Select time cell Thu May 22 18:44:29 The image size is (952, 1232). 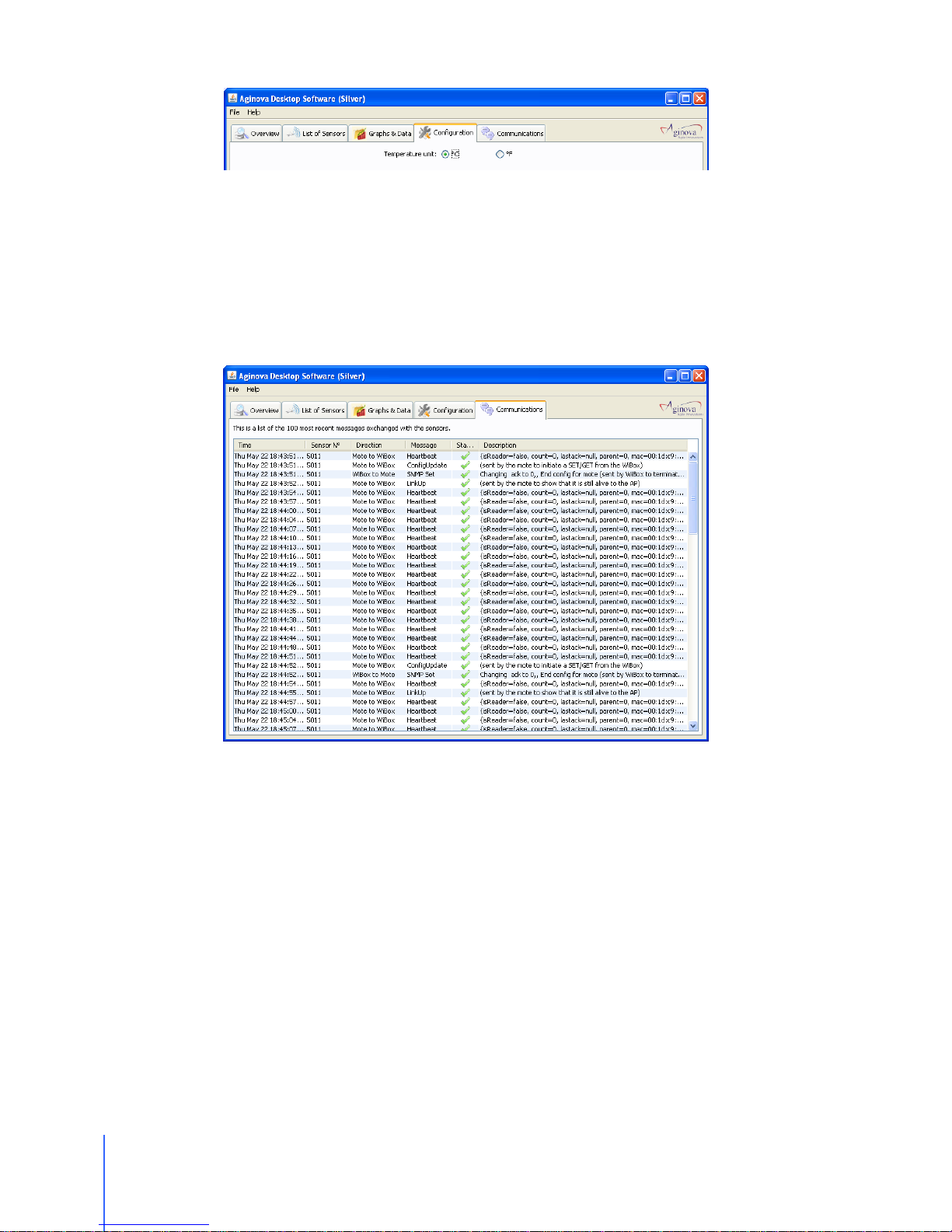(x=269, y=592)
